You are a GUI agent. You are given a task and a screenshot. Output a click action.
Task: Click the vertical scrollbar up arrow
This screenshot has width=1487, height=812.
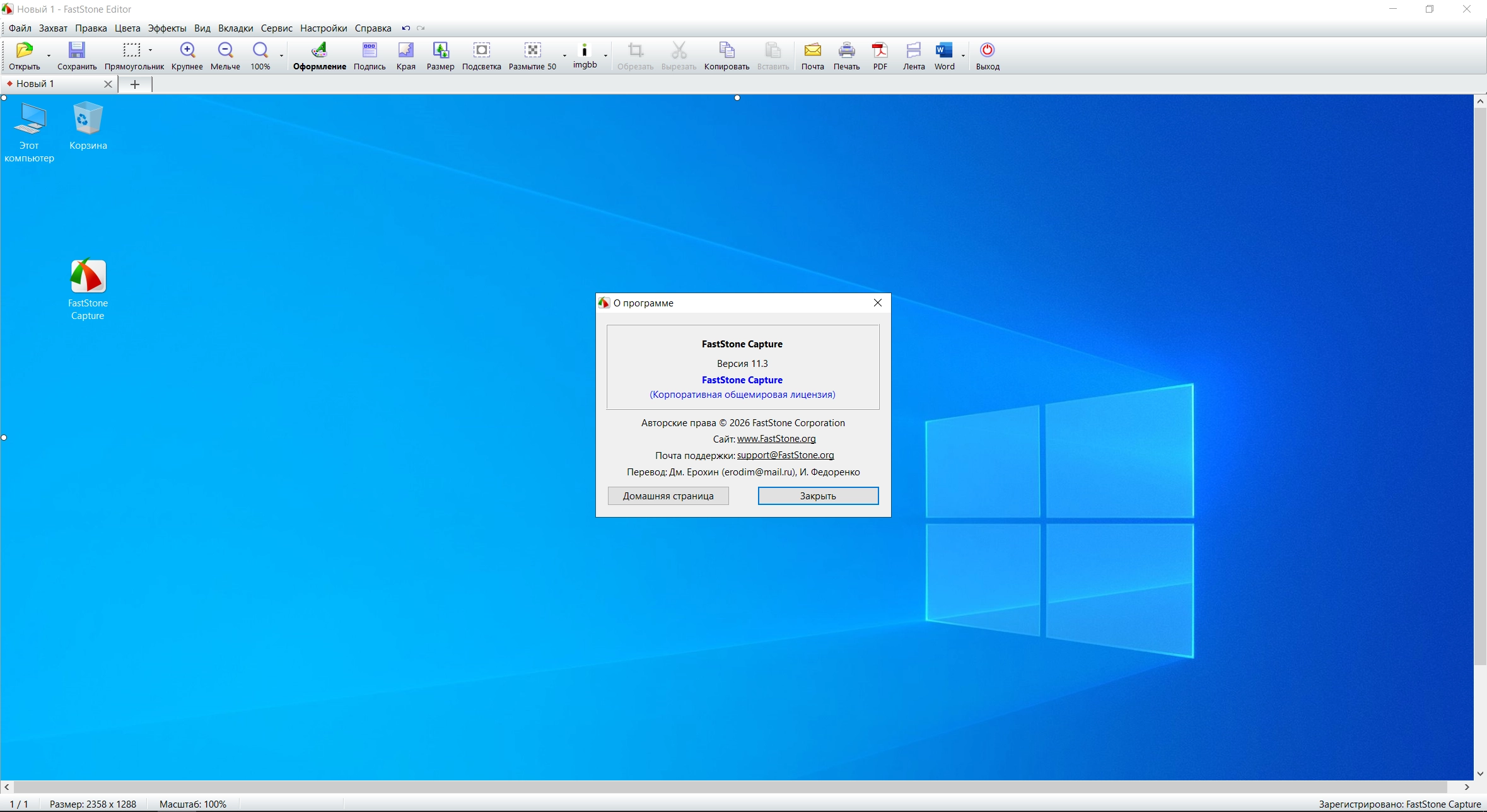click(1480, 101)
